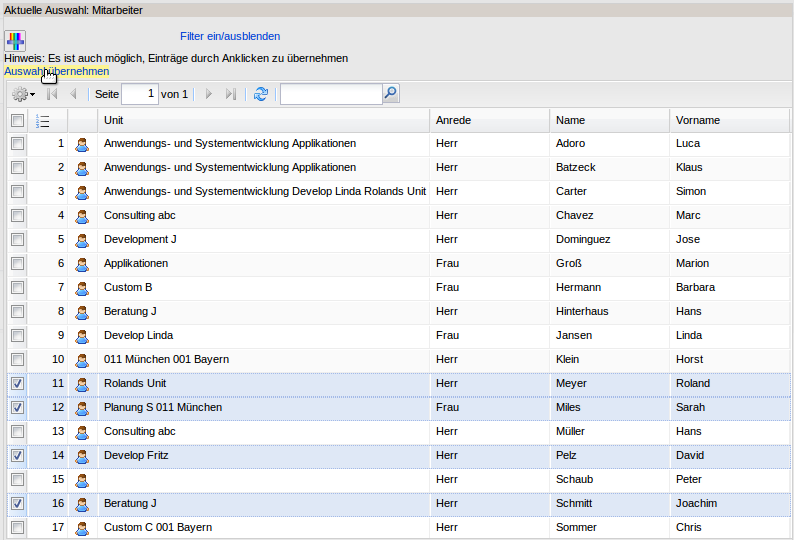The image size is (794, 540).
Task: Click the refresh table icon
Action: [261, 94]
